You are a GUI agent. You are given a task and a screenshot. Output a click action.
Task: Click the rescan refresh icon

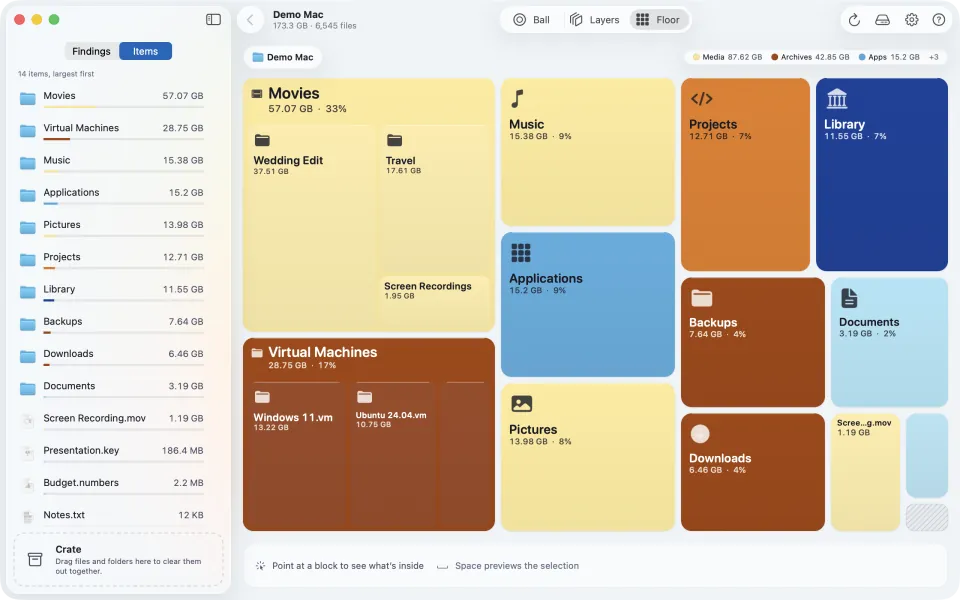point(854,20)
